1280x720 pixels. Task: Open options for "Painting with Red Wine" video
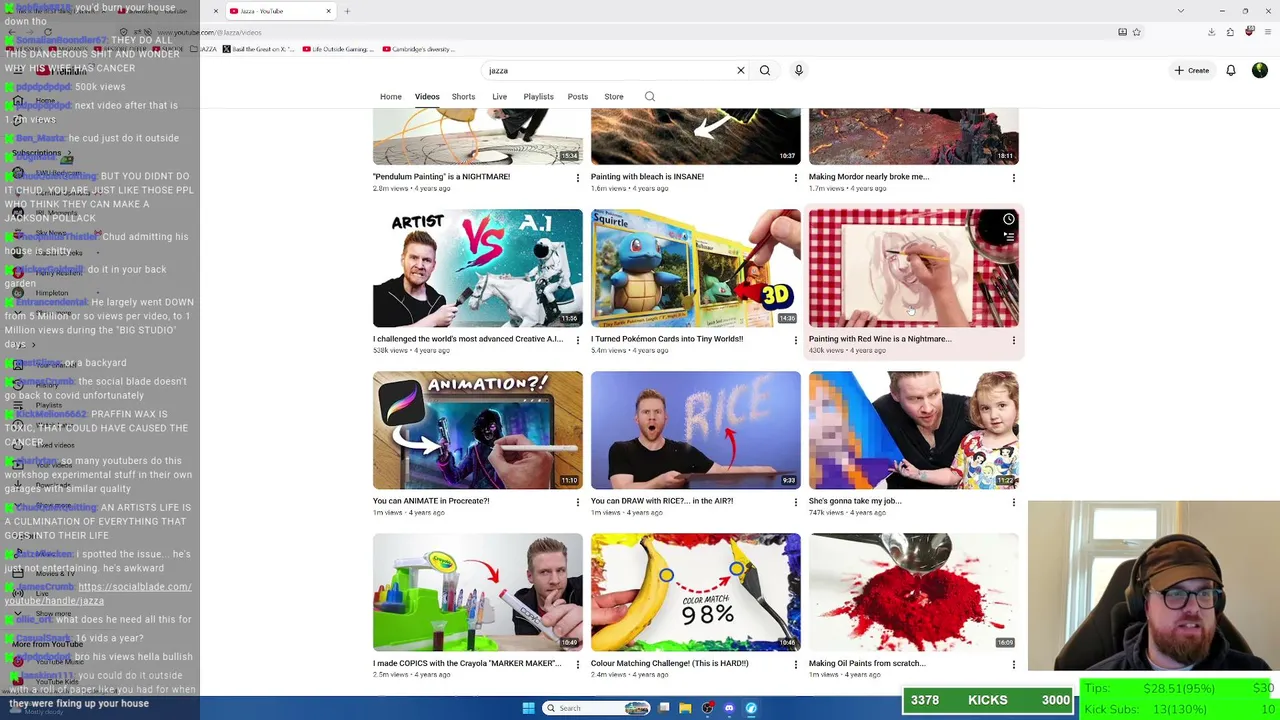point(1014,340)
